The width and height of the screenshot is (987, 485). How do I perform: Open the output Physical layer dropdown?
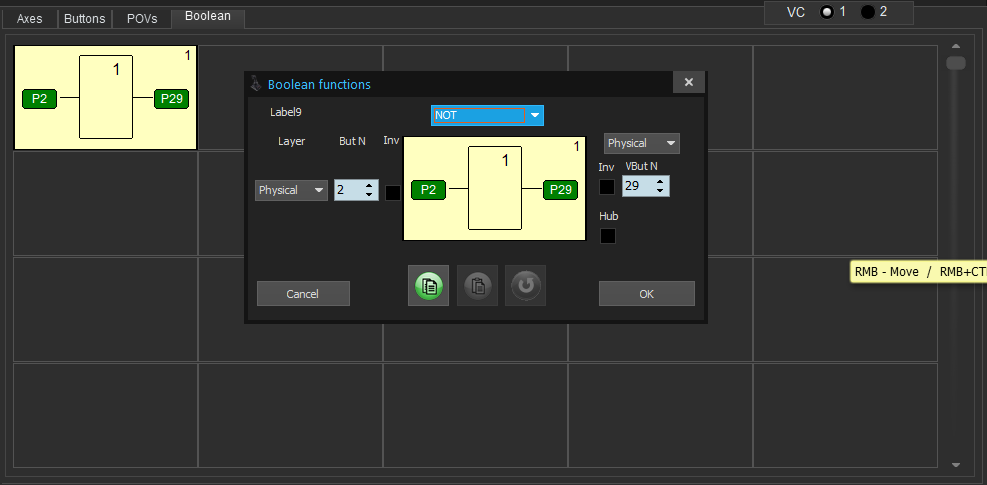[641, 143]
